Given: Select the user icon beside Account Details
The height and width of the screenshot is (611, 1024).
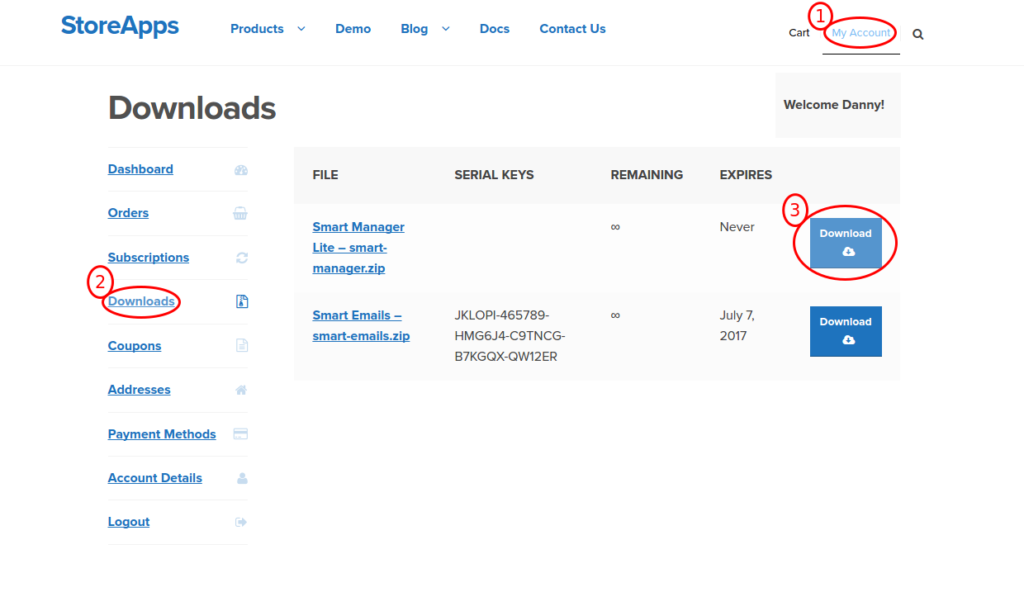Looking at the screenshot, I should pos(241,478).
